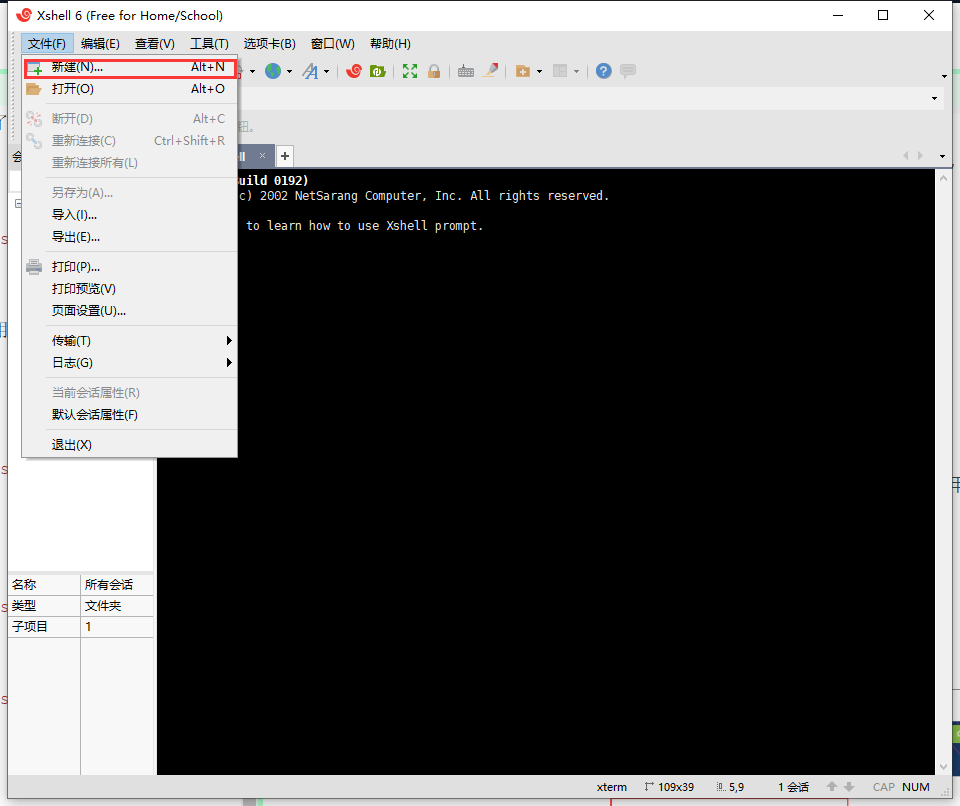Screen dimensions: 960x806
Task: Click the folder icon beside 打开(O)
Action: (x=34, y=89)
